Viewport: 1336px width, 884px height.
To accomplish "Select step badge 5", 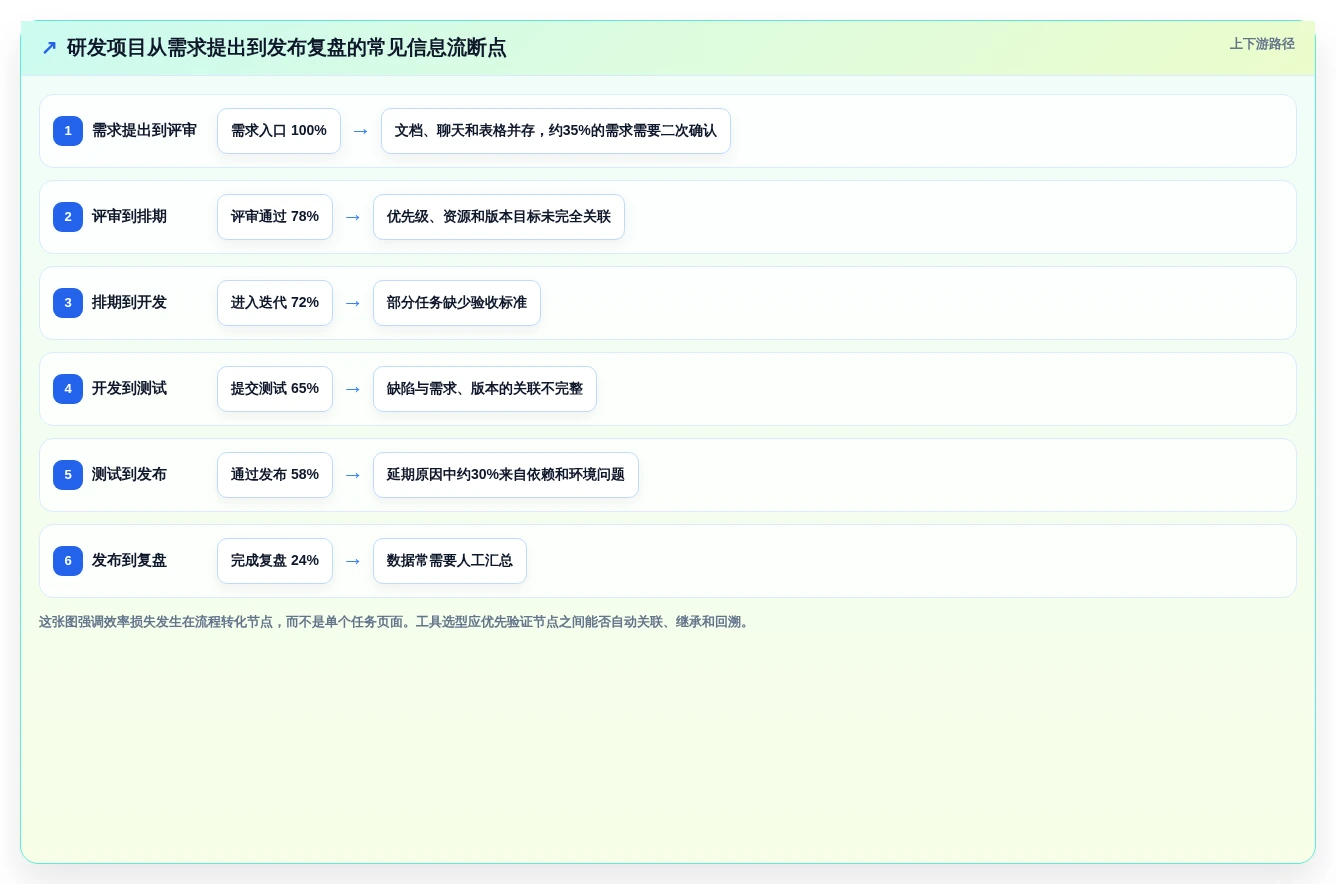I will pyautogui.click(x=68, y=475).
